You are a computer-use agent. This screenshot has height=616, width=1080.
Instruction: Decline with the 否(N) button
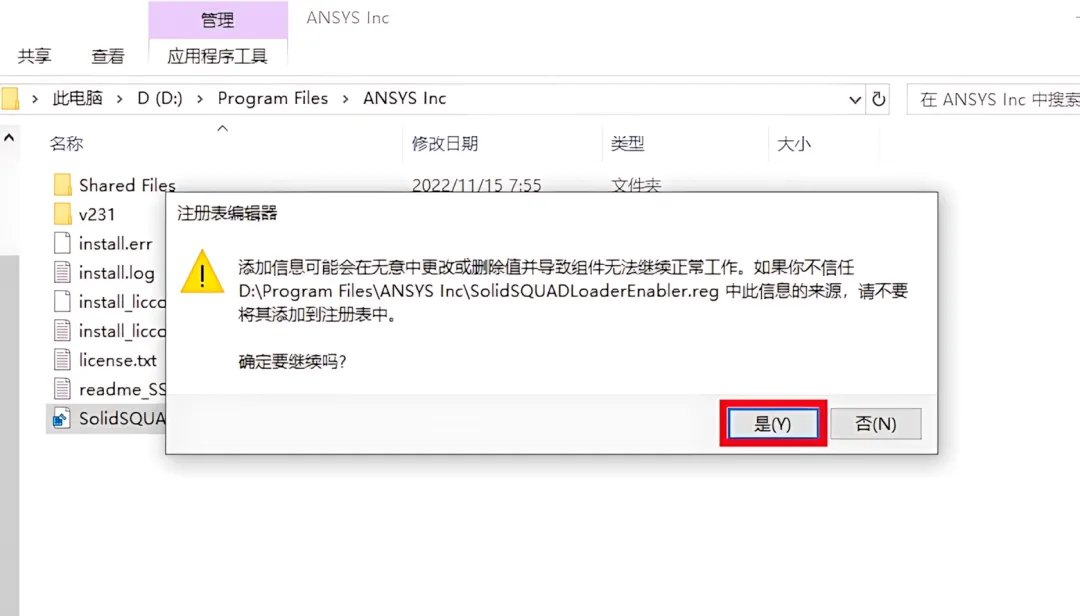click(875, 424)
